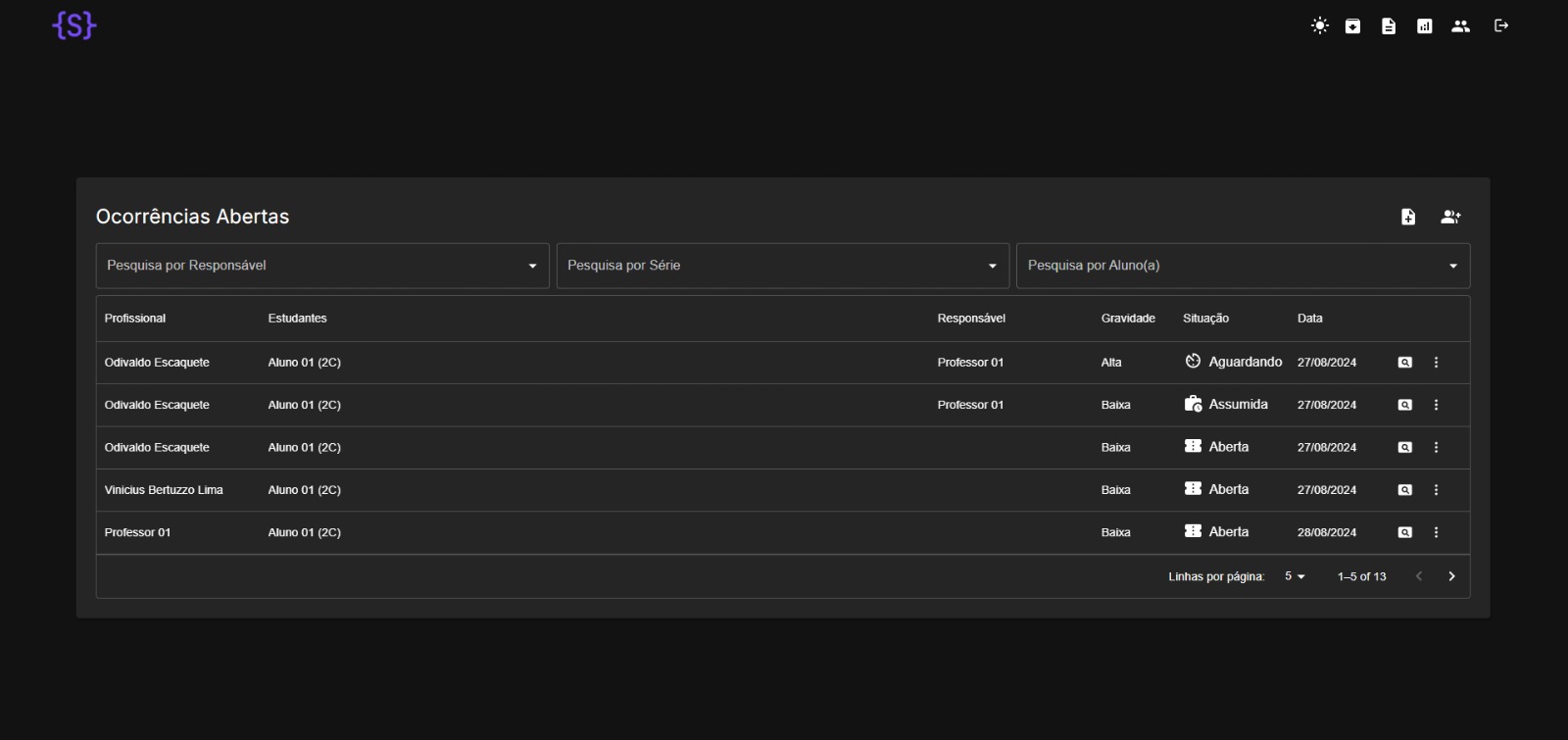This screenshot has height=740, width=1568.
Task: View details of the Aguardando occurrence row
Action: (1404, 363)
